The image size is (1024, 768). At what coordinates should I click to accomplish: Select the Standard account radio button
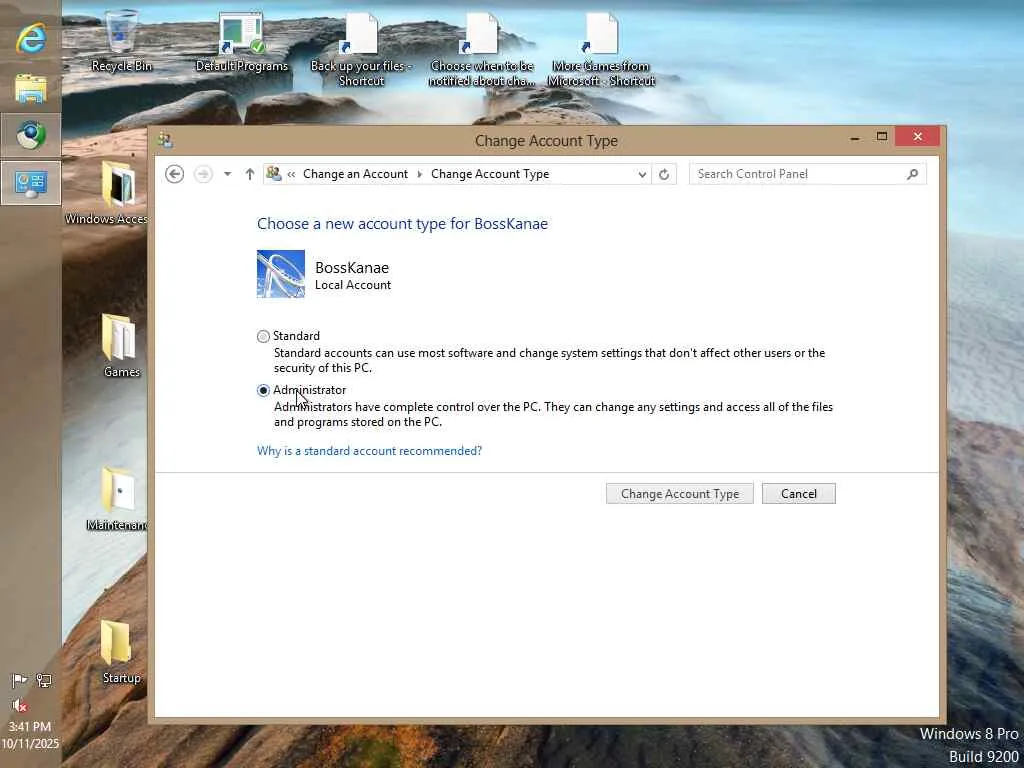click(263, 336)
